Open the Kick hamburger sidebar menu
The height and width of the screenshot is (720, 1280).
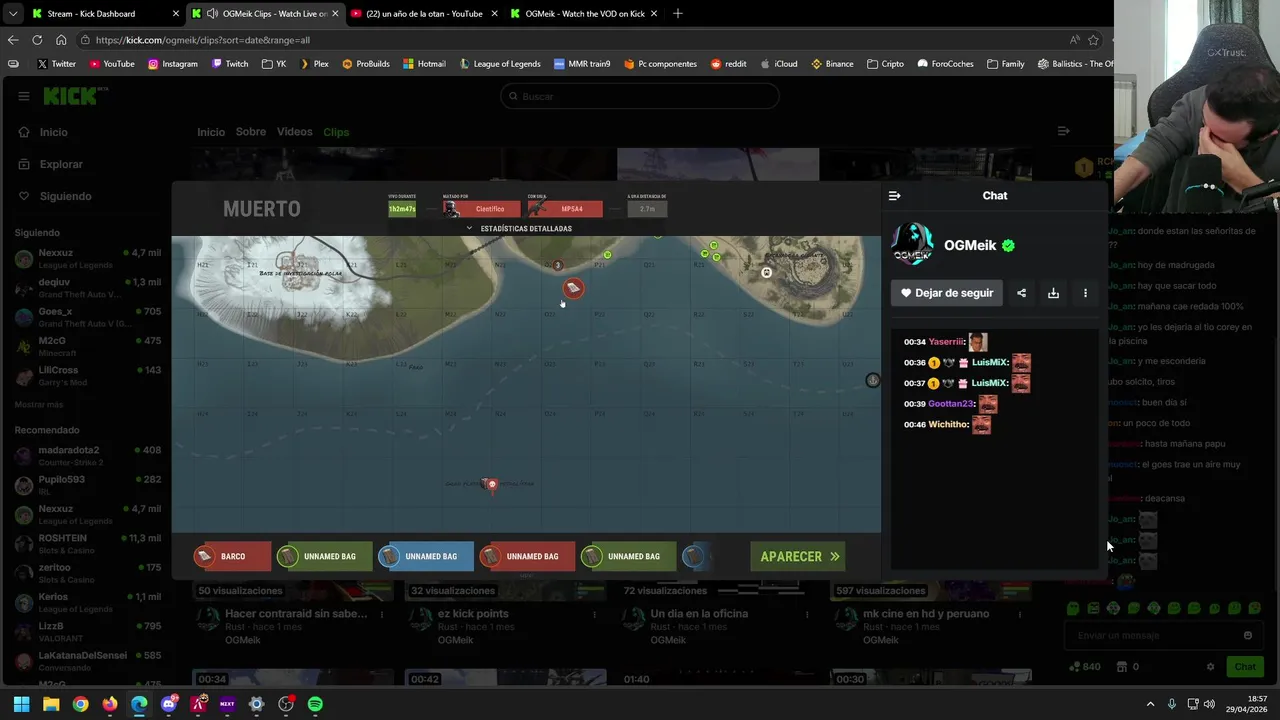pos(23,96)
